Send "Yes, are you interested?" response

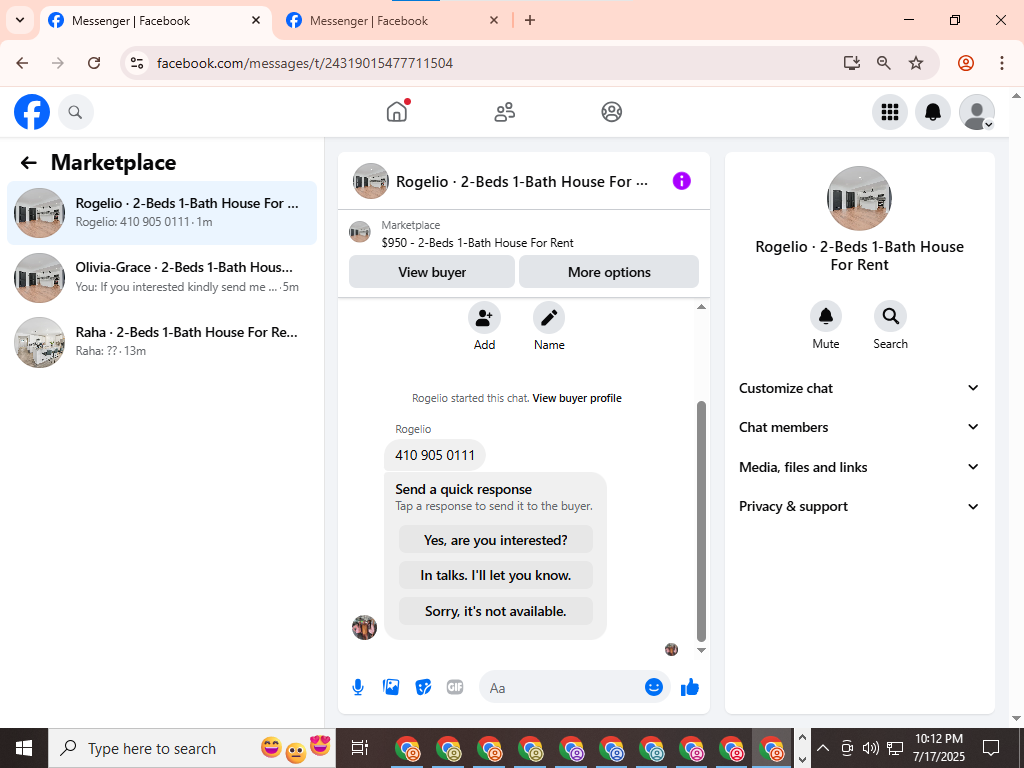tap(496, 540)
